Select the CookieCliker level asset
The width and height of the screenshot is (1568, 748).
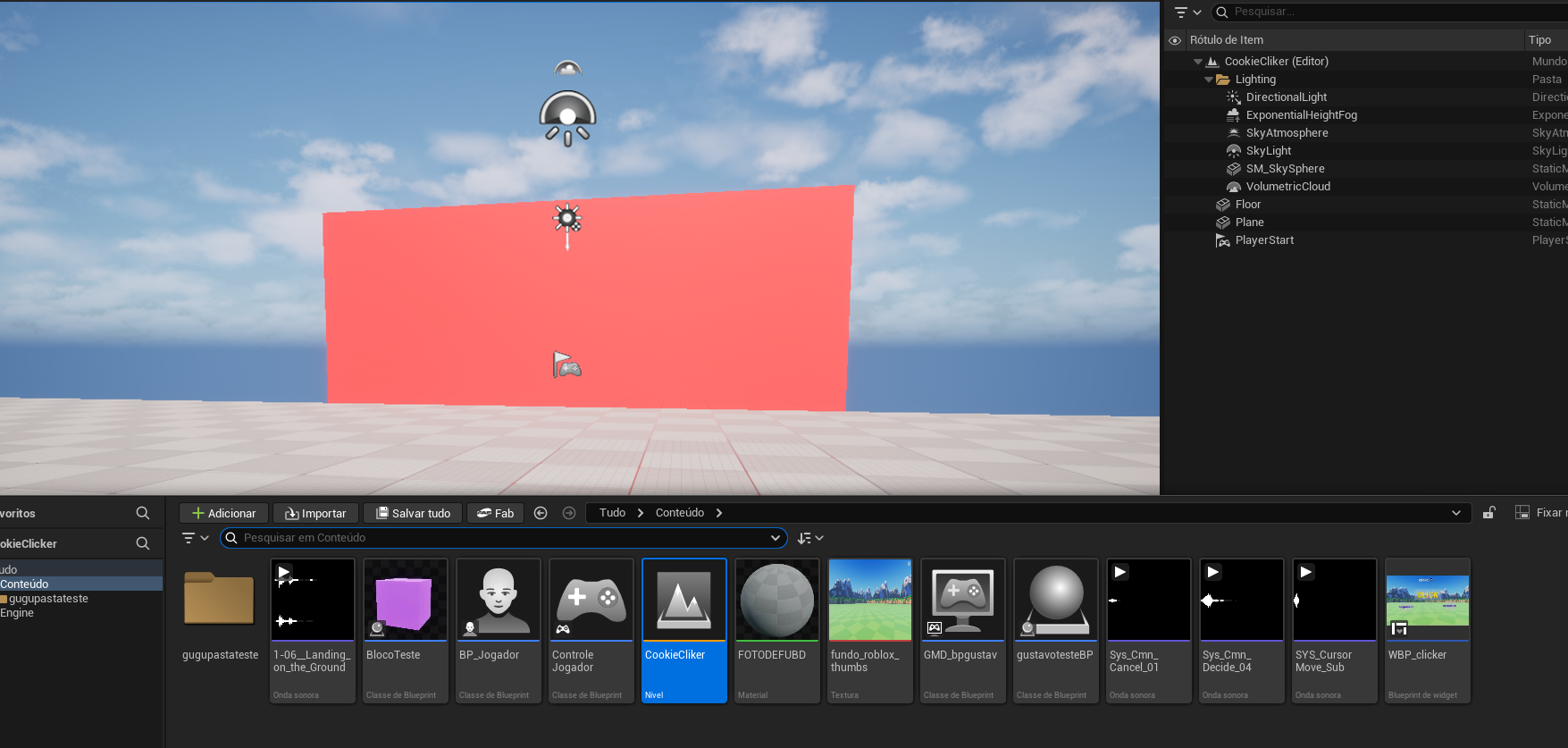coord(684,631)
